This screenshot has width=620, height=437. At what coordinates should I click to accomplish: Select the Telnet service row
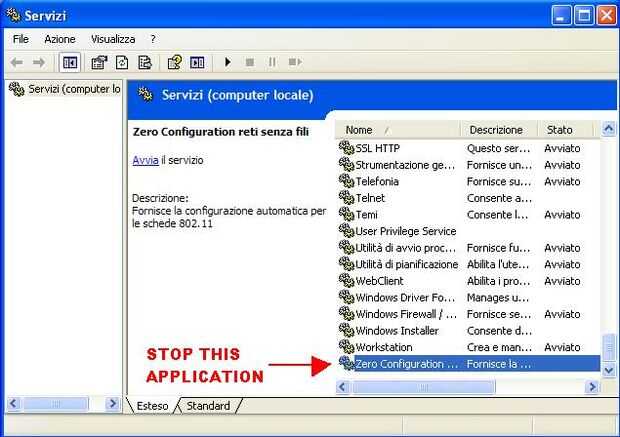pyautogui.click(x=468, y=198)
